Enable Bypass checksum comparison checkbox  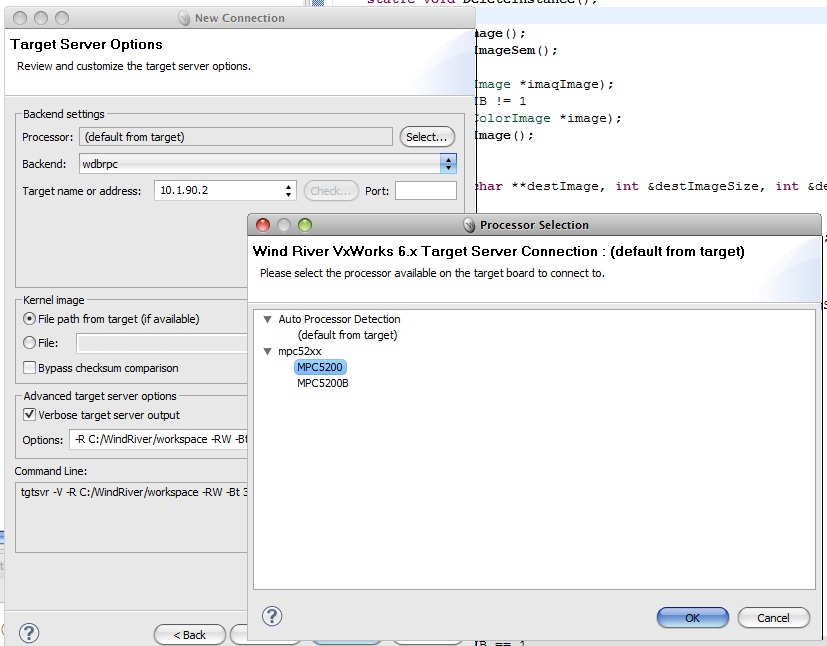(30, 368)
